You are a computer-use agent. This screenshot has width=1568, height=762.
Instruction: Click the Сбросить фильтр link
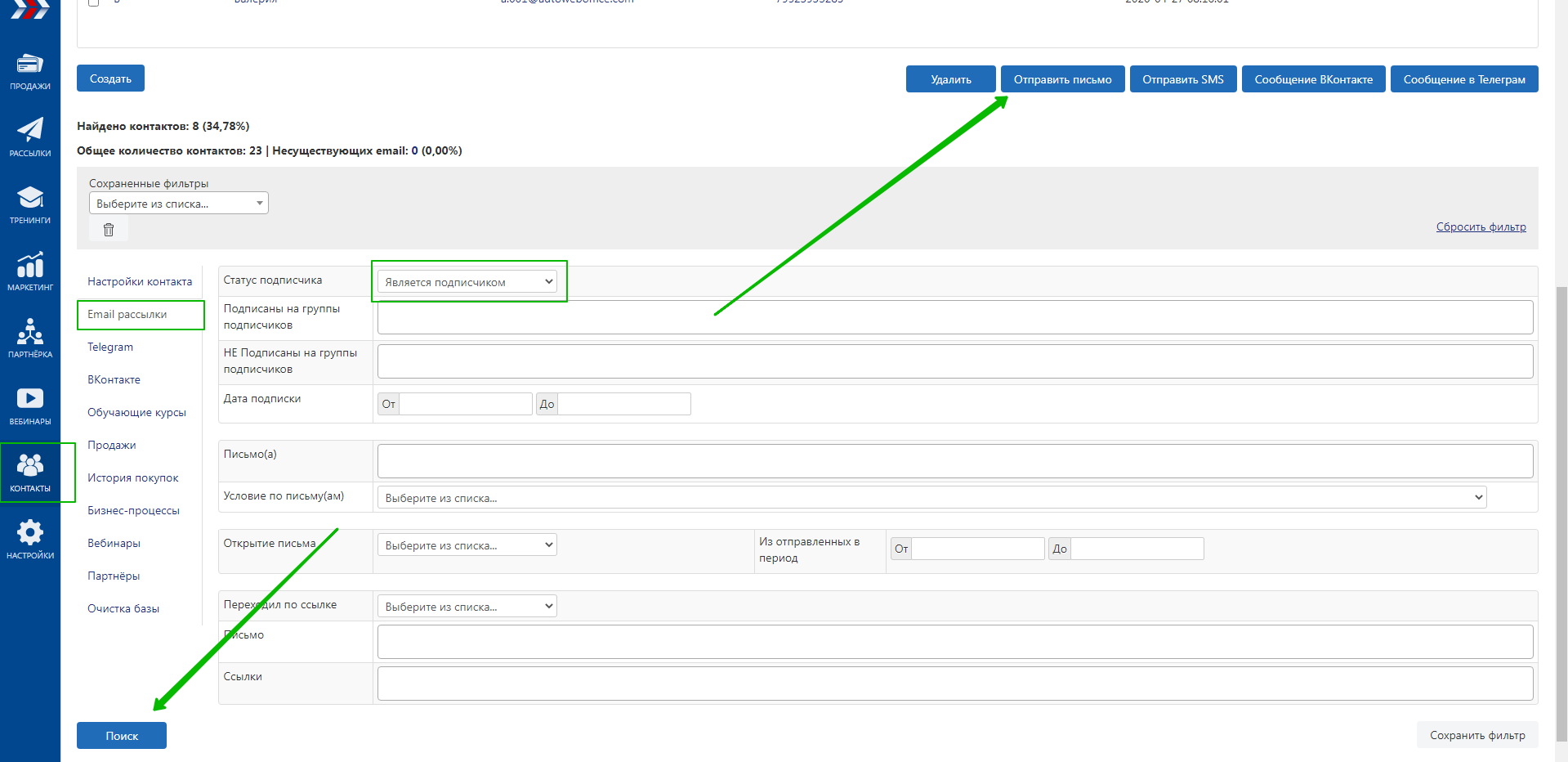click(x=1481, y=227)
